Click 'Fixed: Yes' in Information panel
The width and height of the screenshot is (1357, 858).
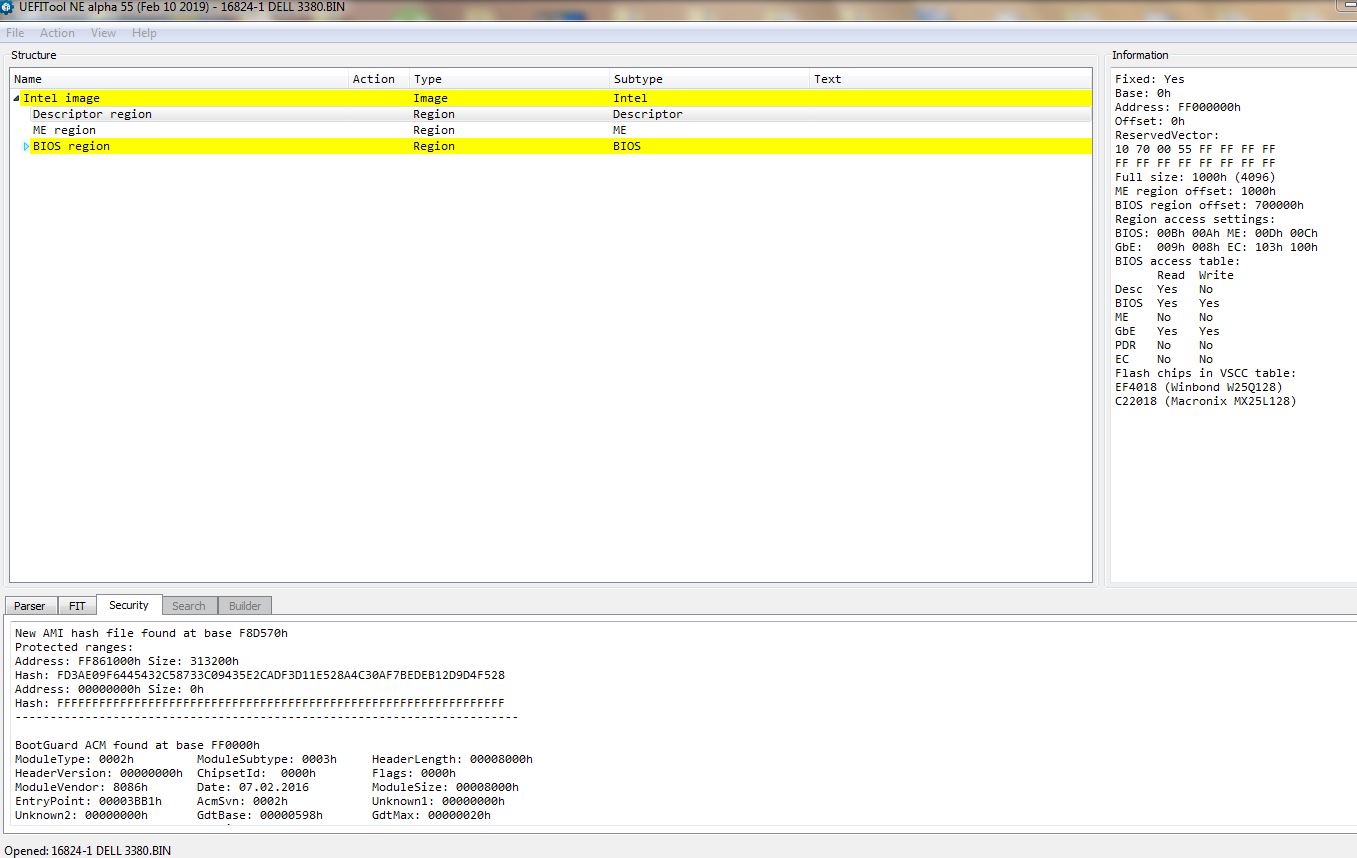click(x=1150, y=79)
